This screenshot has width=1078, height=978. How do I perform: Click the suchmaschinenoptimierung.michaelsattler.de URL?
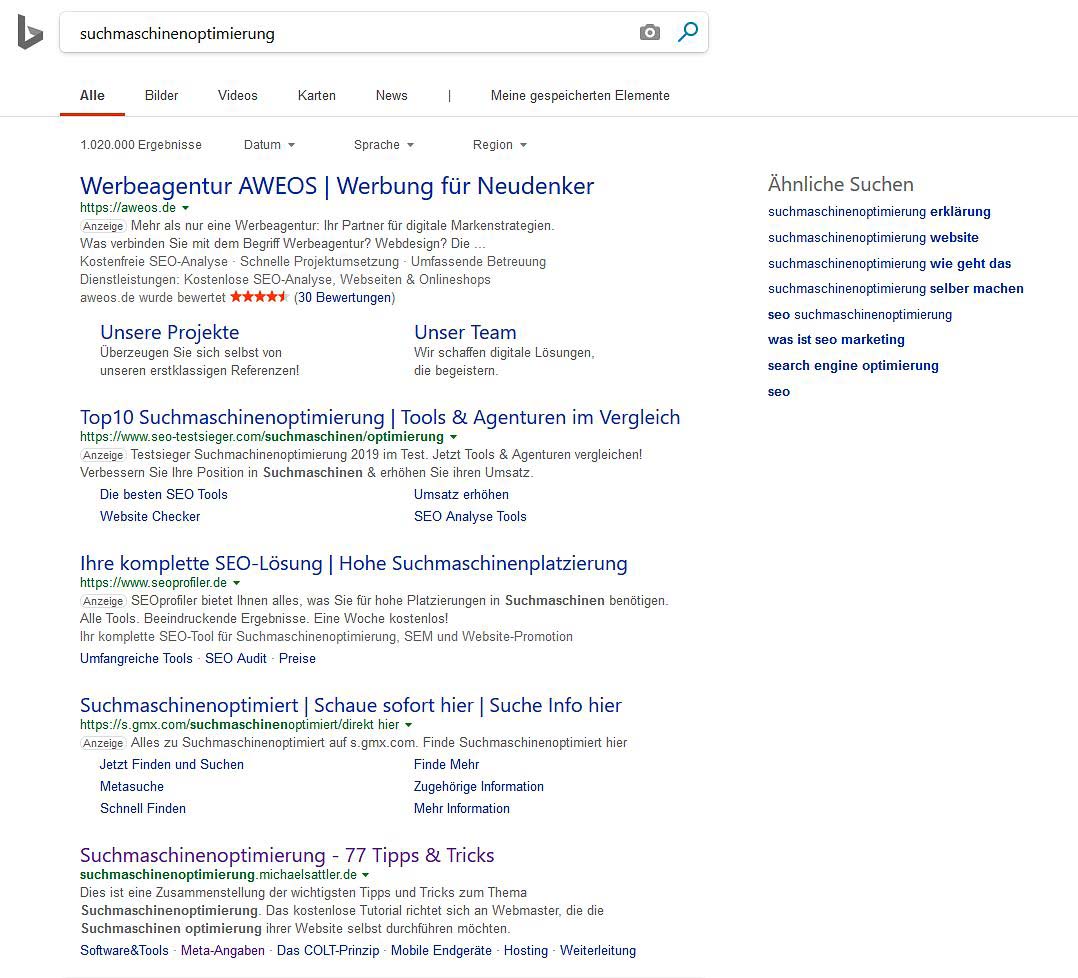pos(218,874)
